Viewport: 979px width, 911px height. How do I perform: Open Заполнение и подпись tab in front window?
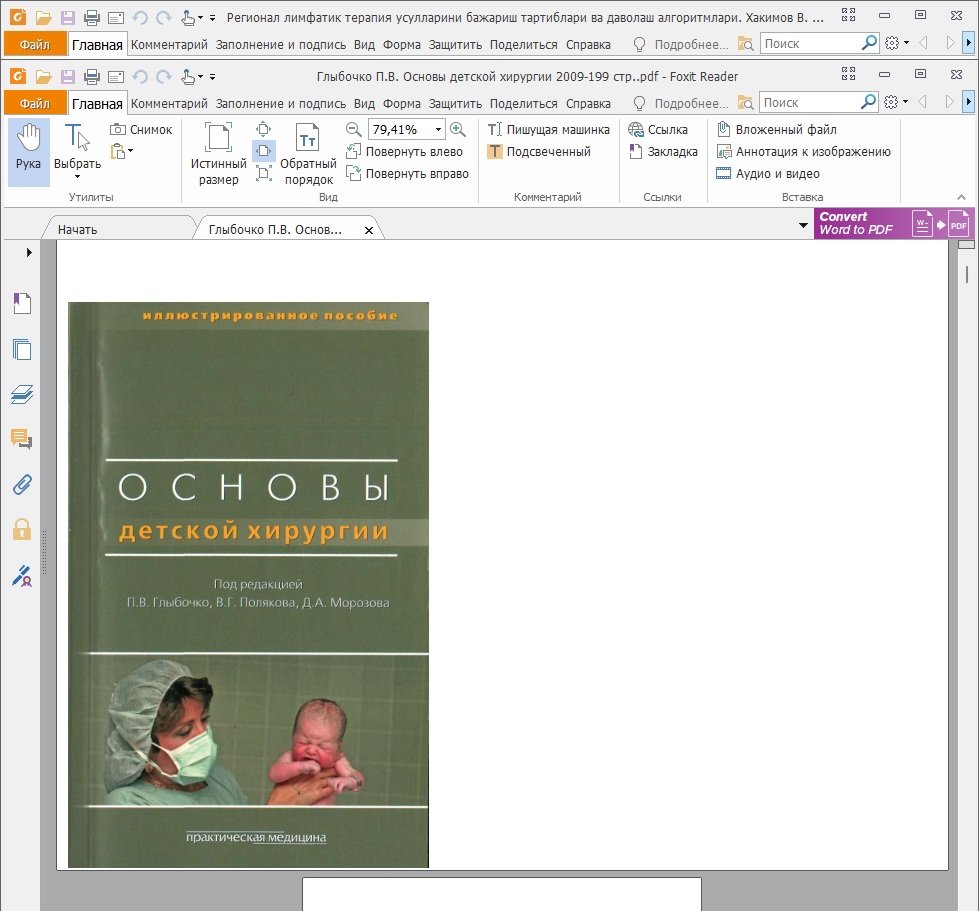281,104
